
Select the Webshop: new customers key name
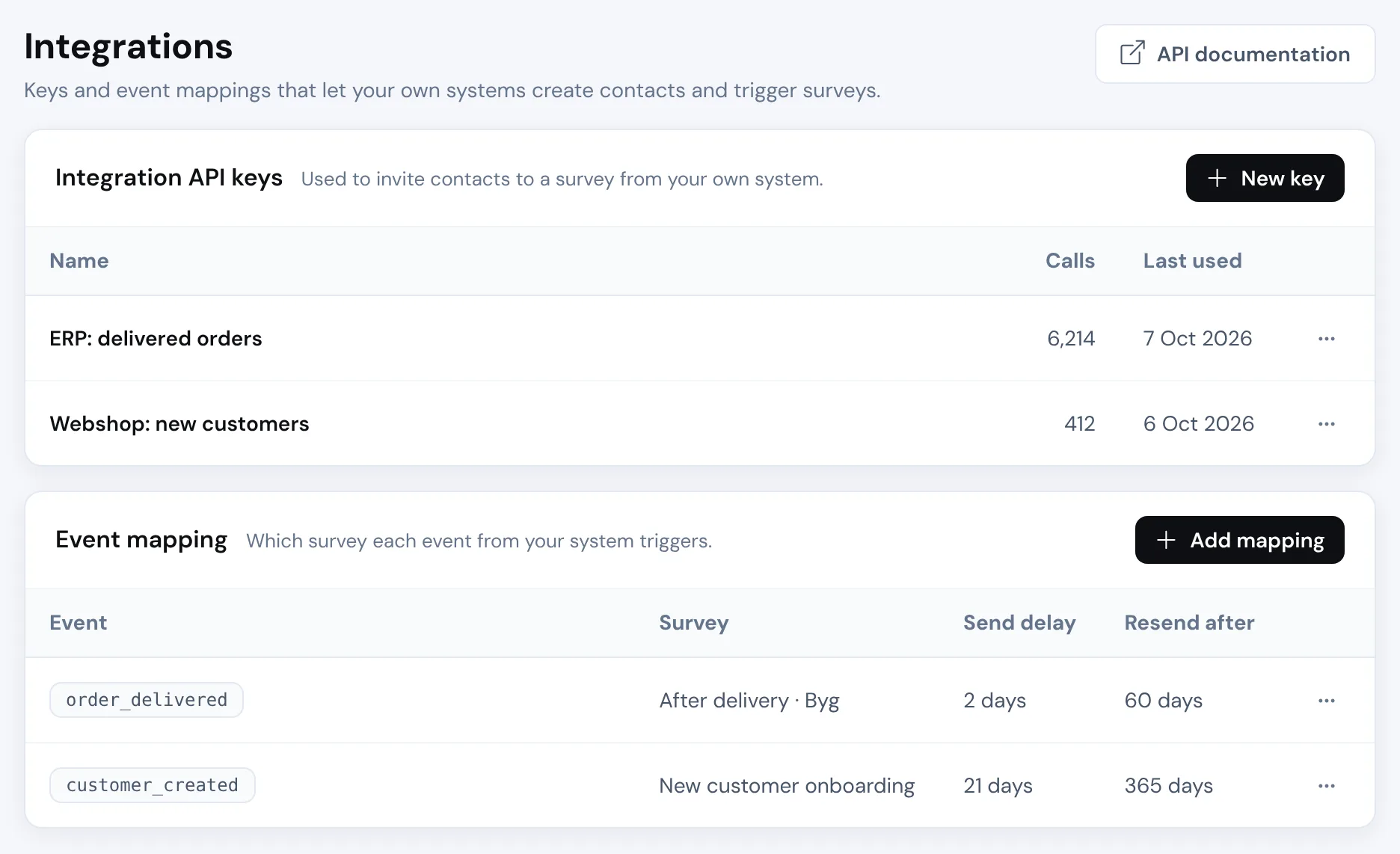coord(179,424)
